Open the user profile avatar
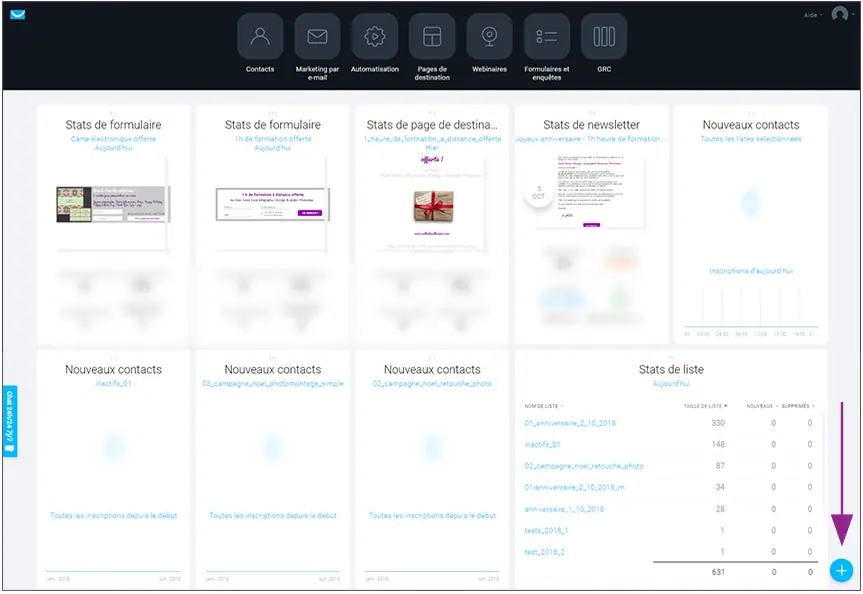The height and width of the screenshot is (594, 863). 840,14
